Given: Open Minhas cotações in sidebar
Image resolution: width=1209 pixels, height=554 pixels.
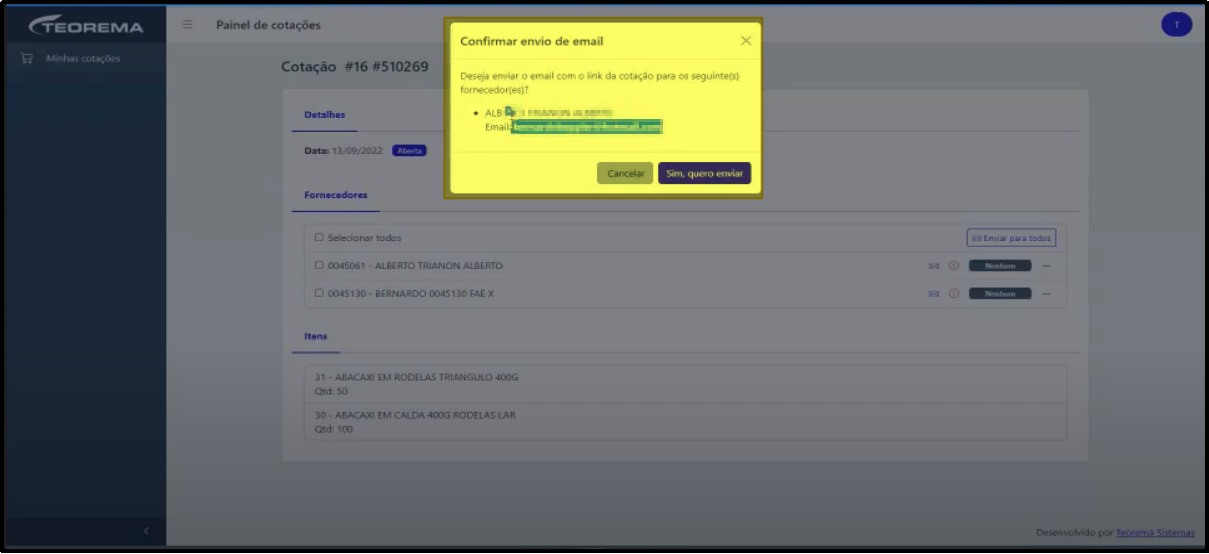Looking at the screenshot, I should coord(83,58).
